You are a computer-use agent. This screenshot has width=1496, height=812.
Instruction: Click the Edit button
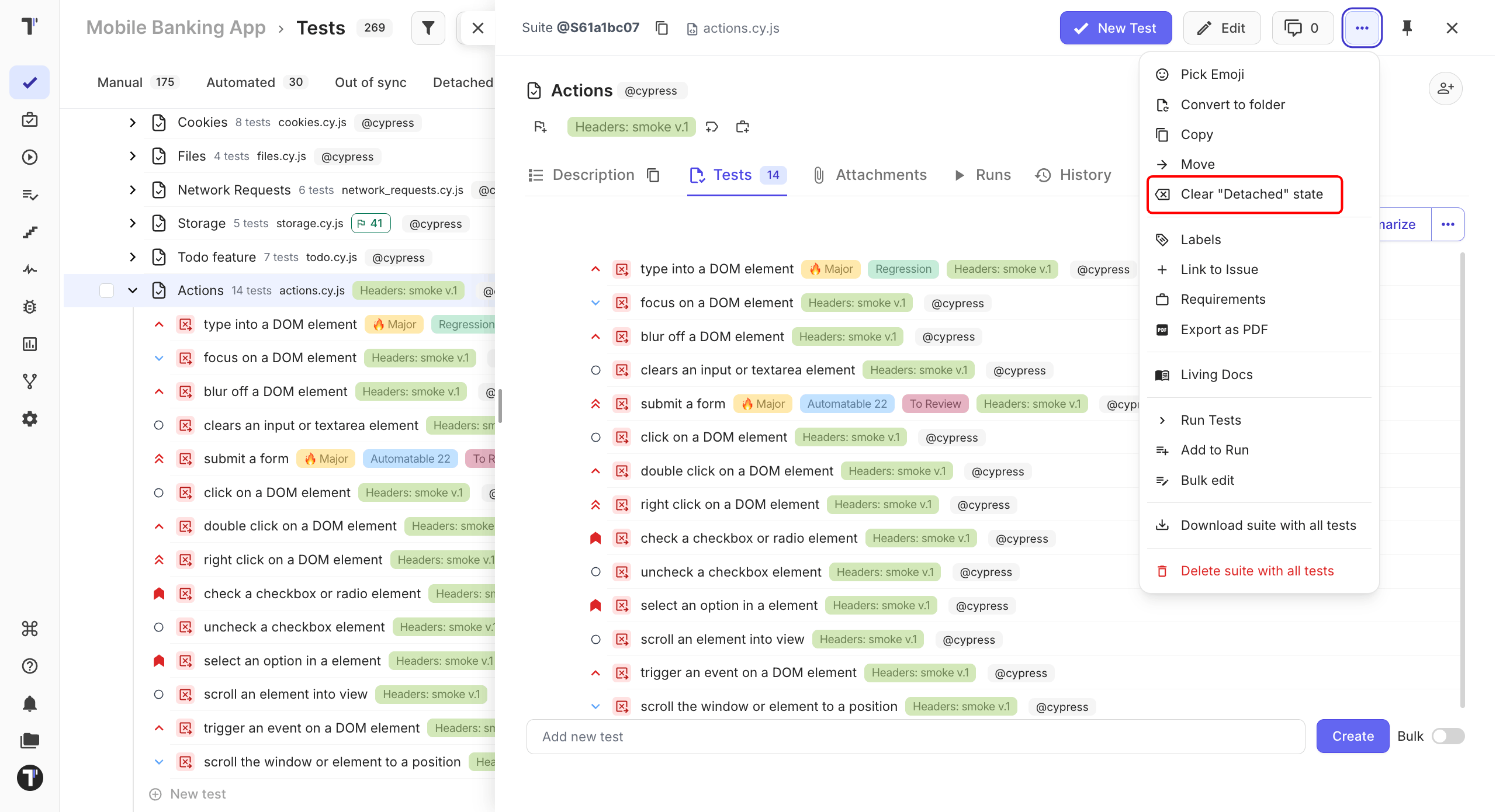pos(1221,28)
